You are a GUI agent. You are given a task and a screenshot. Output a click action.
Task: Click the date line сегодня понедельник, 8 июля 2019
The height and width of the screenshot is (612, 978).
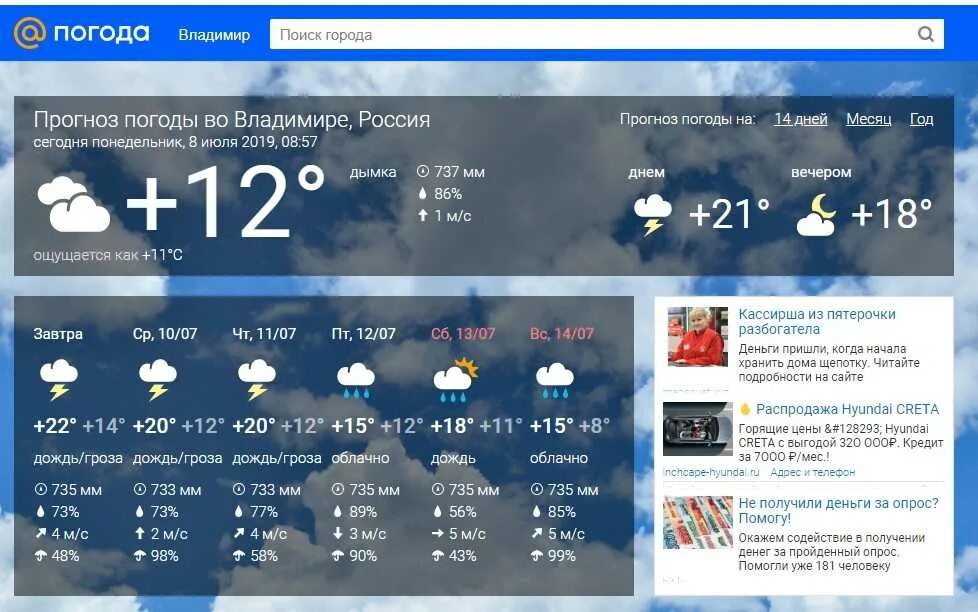pyautogui.click(x=175, y=142)
